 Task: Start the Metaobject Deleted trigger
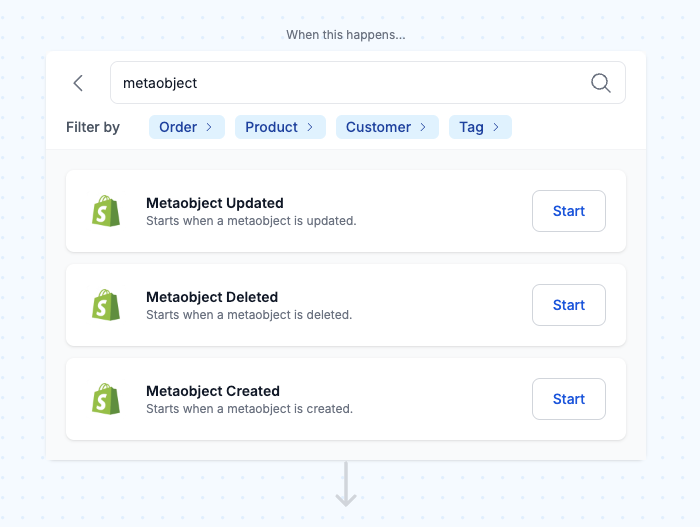pos(569,305)
